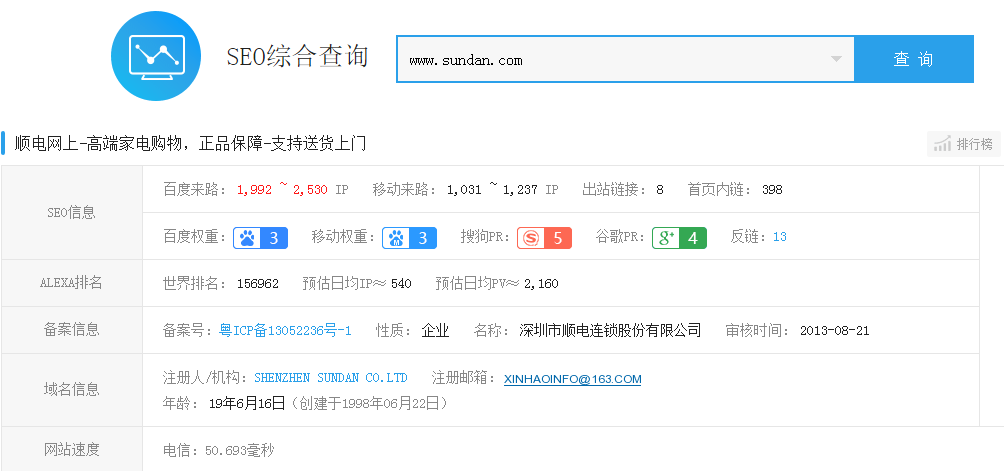Click the SEO信息 row label

tap(71, 213)
